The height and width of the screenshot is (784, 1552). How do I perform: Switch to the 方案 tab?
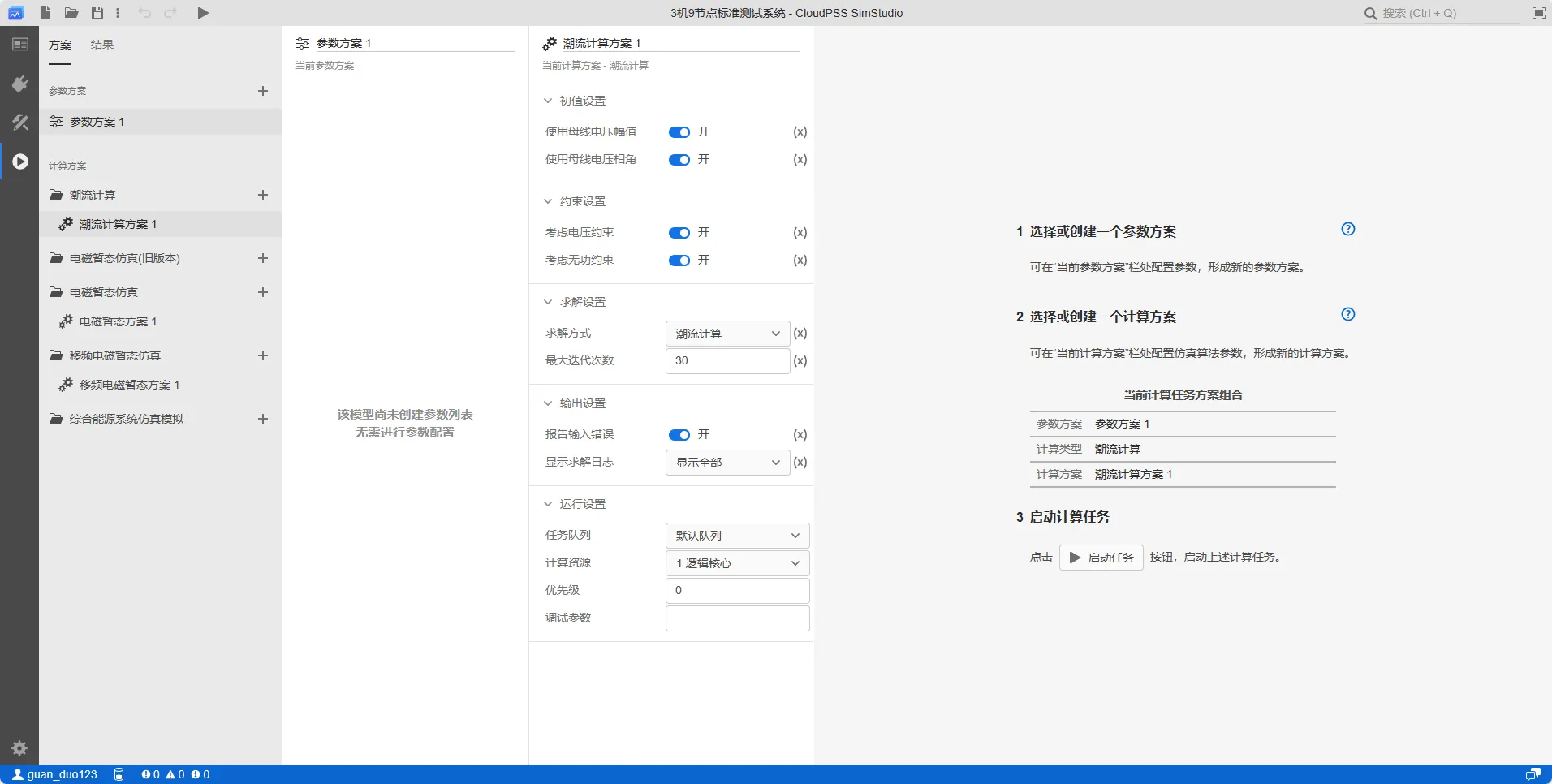point(60,45)
